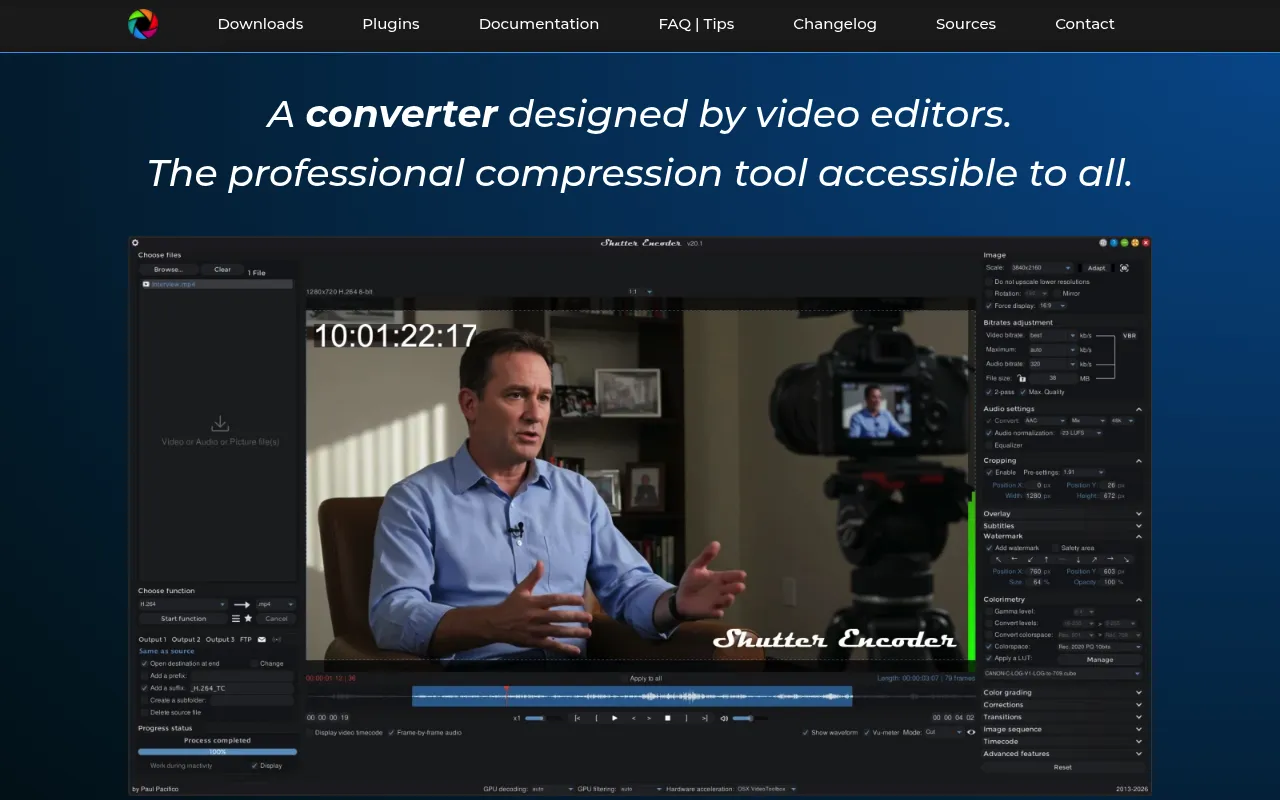The width and height of the screenshot is (1280, 800).
Task: Click the blue help button
Action: tap(1114, 243)
